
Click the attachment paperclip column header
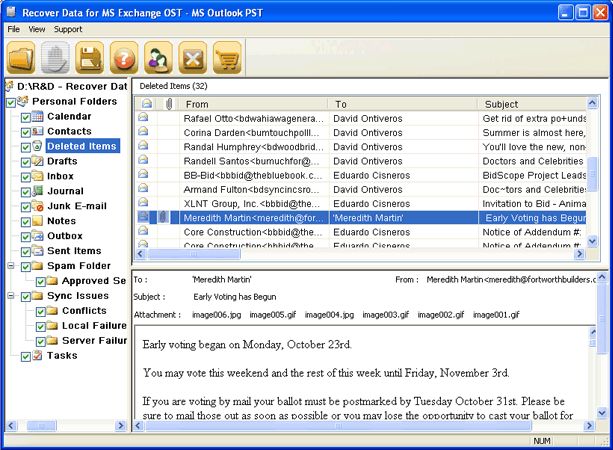click(x=169, y=104)
